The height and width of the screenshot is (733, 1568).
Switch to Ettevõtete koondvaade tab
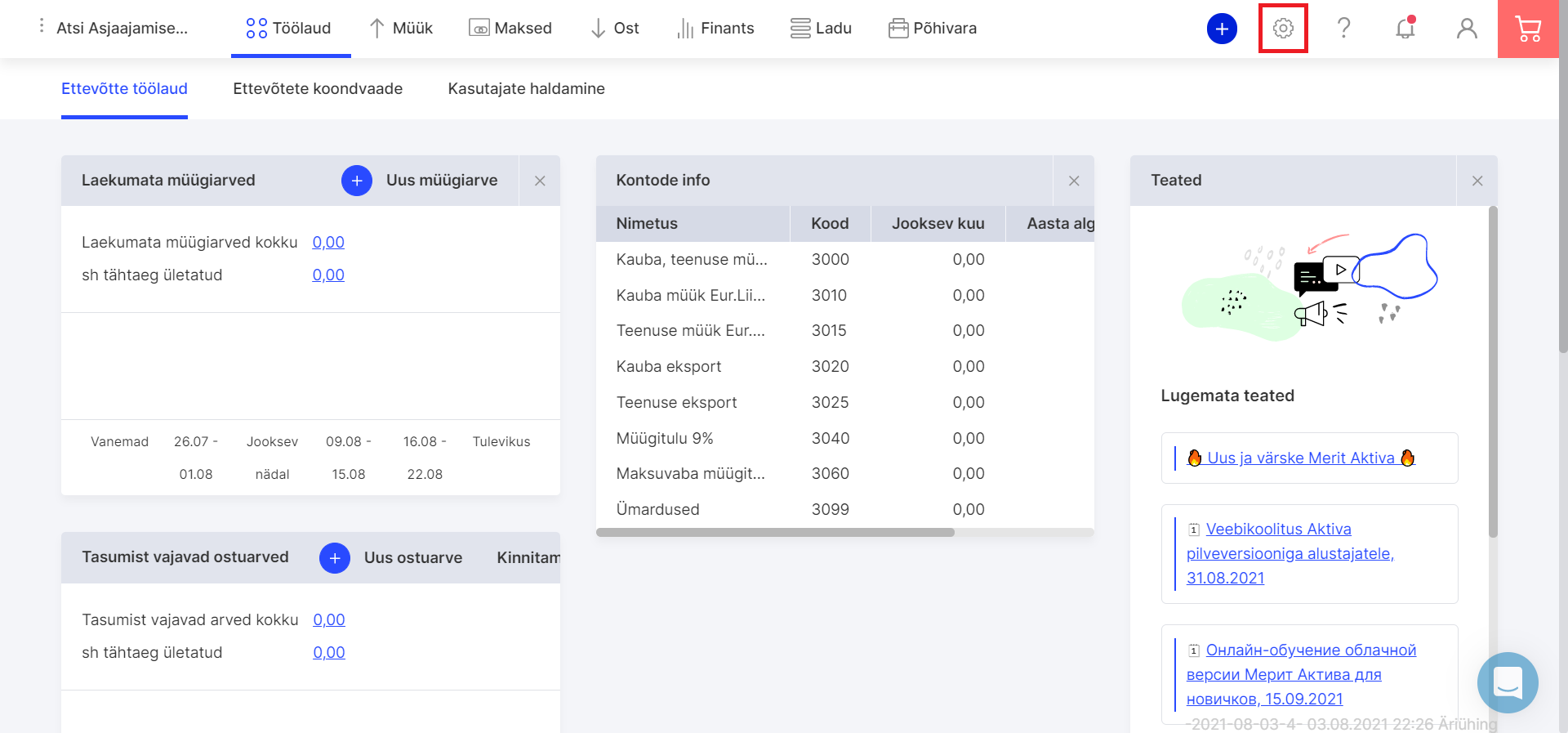pos(318,89)
